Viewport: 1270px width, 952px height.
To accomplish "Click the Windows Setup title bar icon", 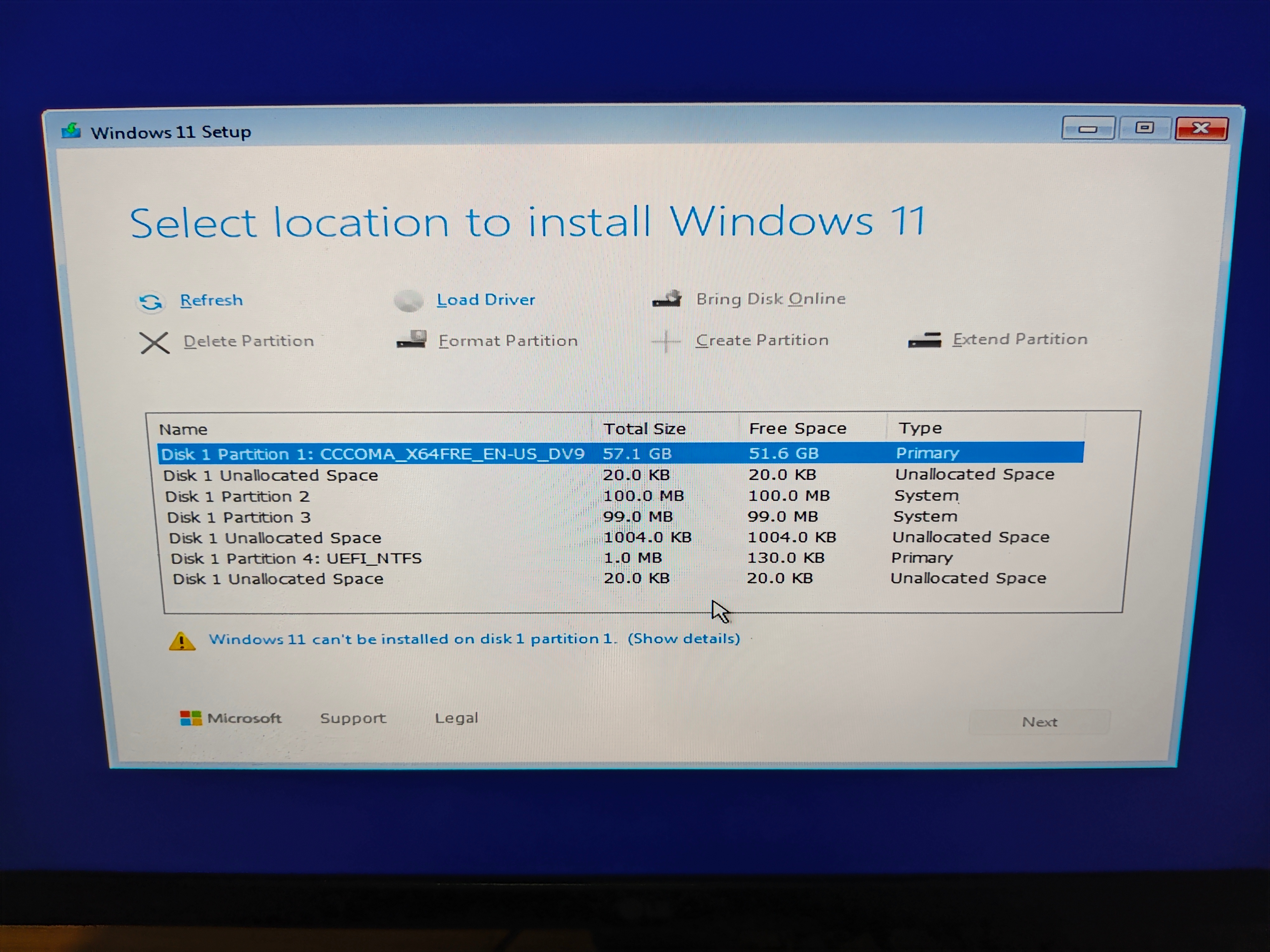I will point(71,131).
